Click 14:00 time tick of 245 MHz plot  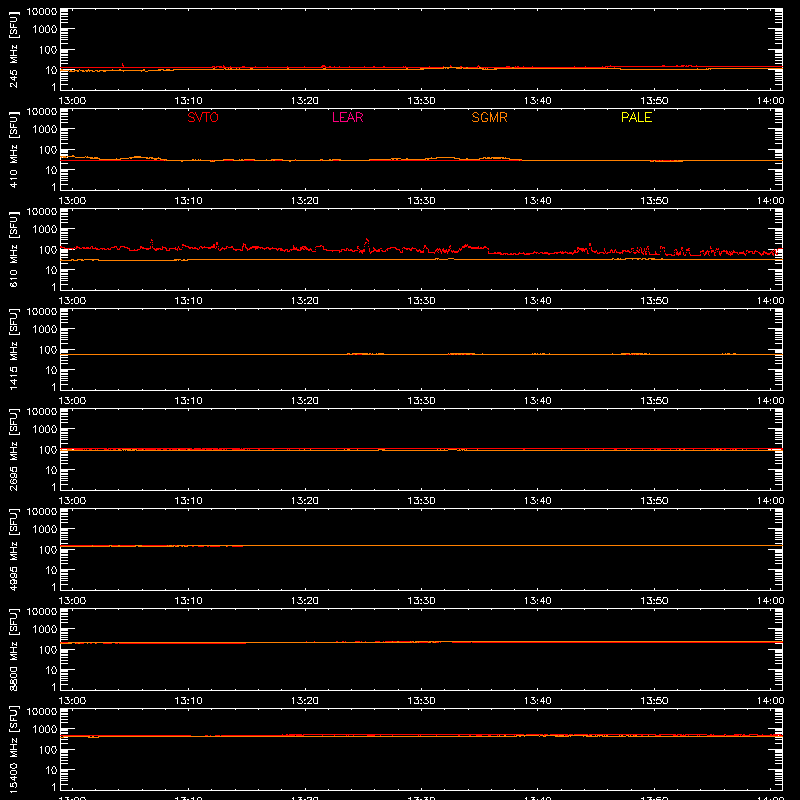click(x=770, y=101)
